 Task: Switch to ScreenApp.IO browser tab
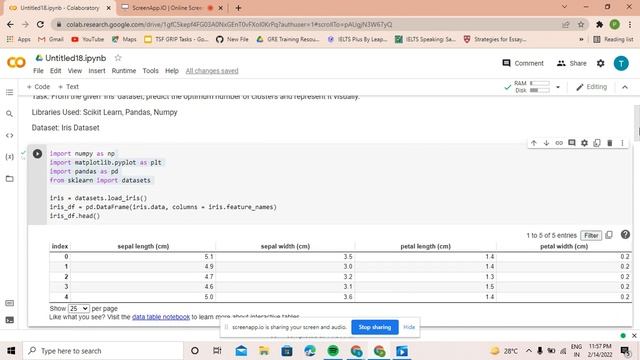point(167,8)
